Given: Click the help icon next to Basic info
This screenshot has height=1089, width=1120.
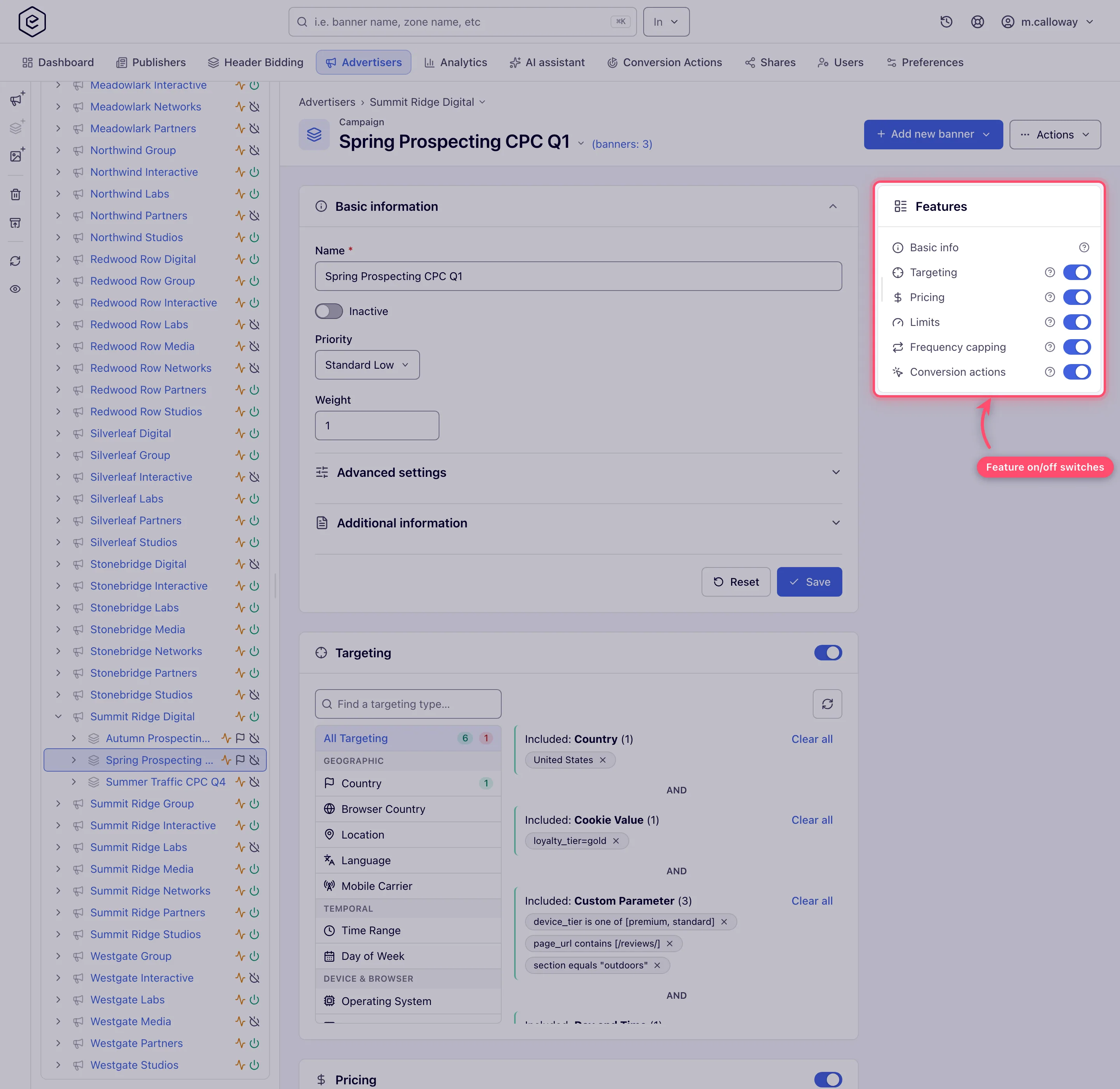Looking at the screenshot, I should pos(1084,248).
